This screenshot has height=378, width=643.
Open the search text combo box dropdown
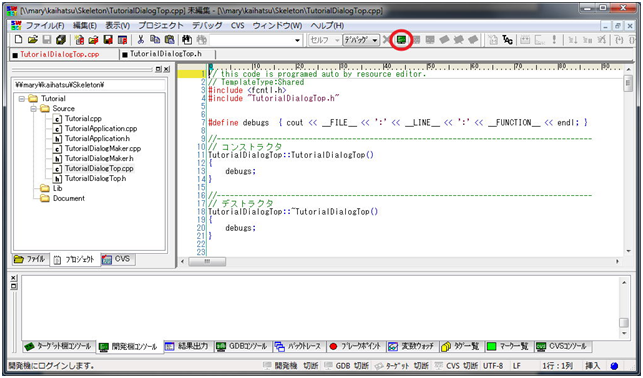coord(298,40)
